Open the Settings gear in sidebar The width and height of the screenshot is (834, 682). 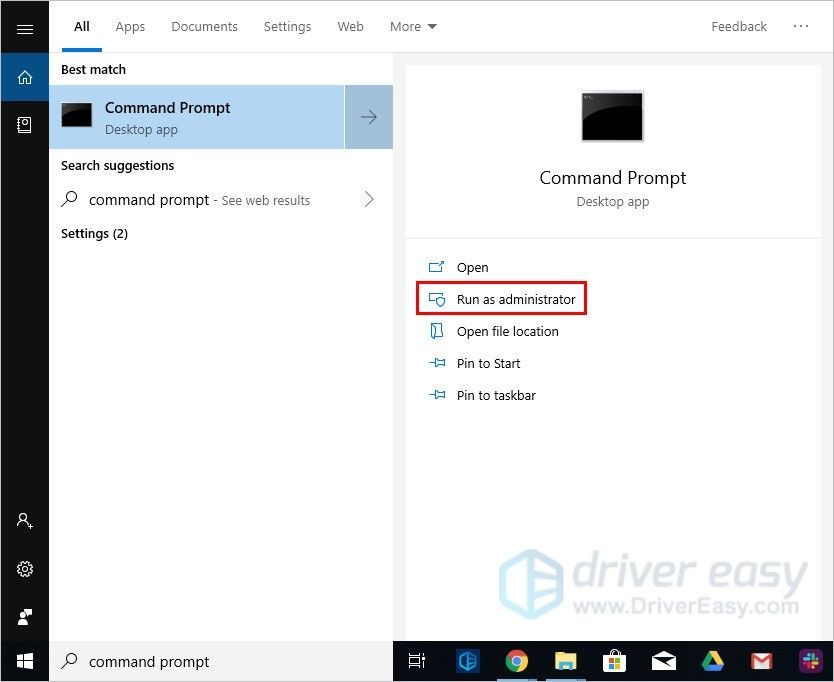click(x=24, y=569)
